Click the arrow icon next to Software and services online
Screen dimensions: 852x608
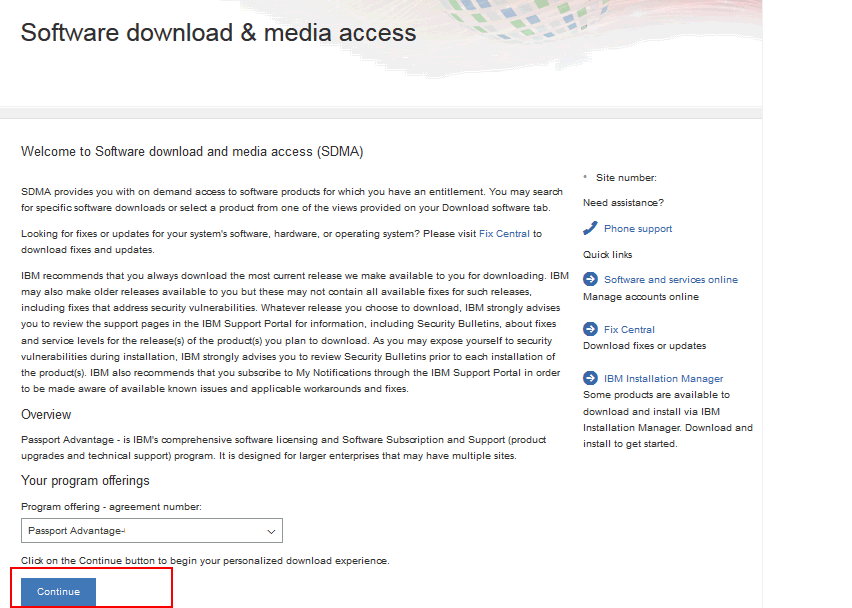[x=590, y=279]
